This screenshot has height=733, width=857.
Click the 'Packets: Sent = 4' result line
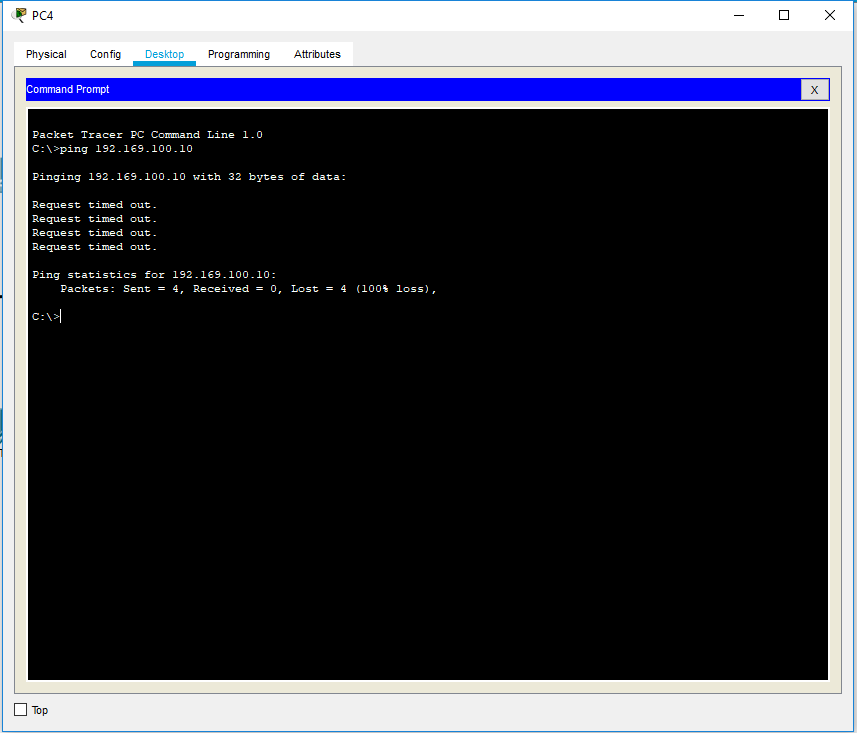coord(248,289)
